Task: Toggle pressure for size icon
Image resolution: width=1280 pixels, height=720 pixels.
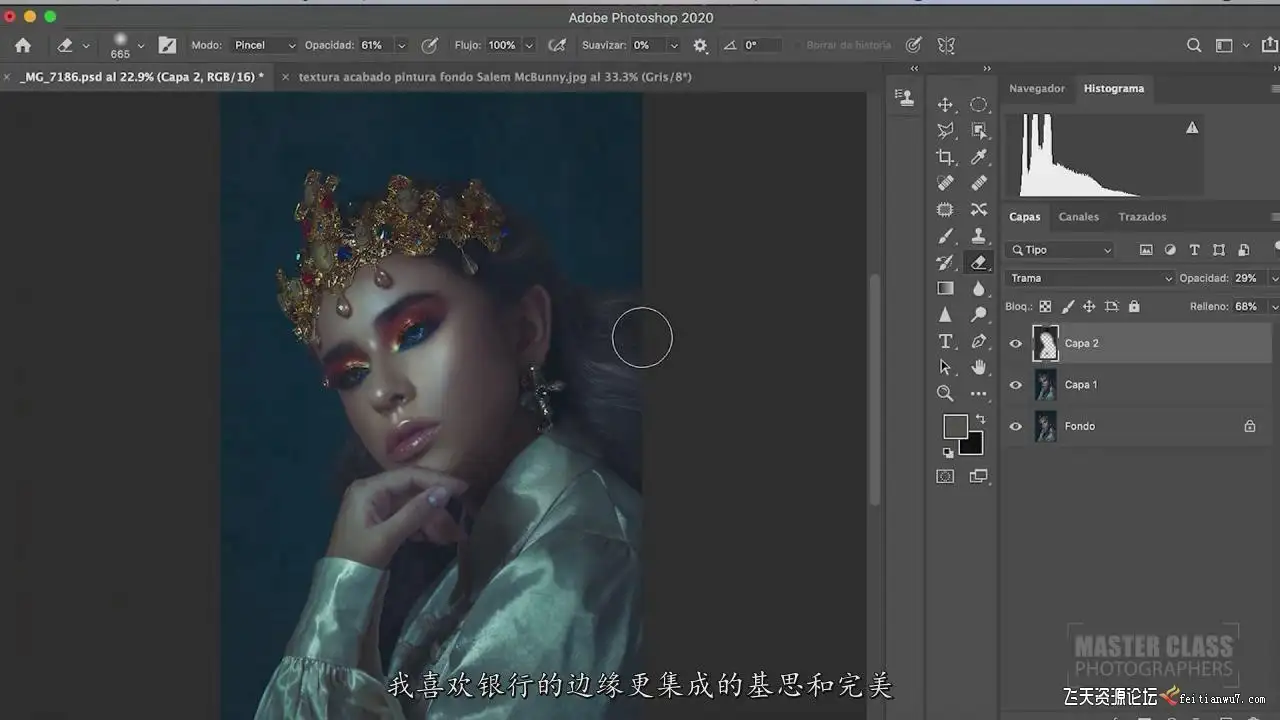Action: [913, 45]
